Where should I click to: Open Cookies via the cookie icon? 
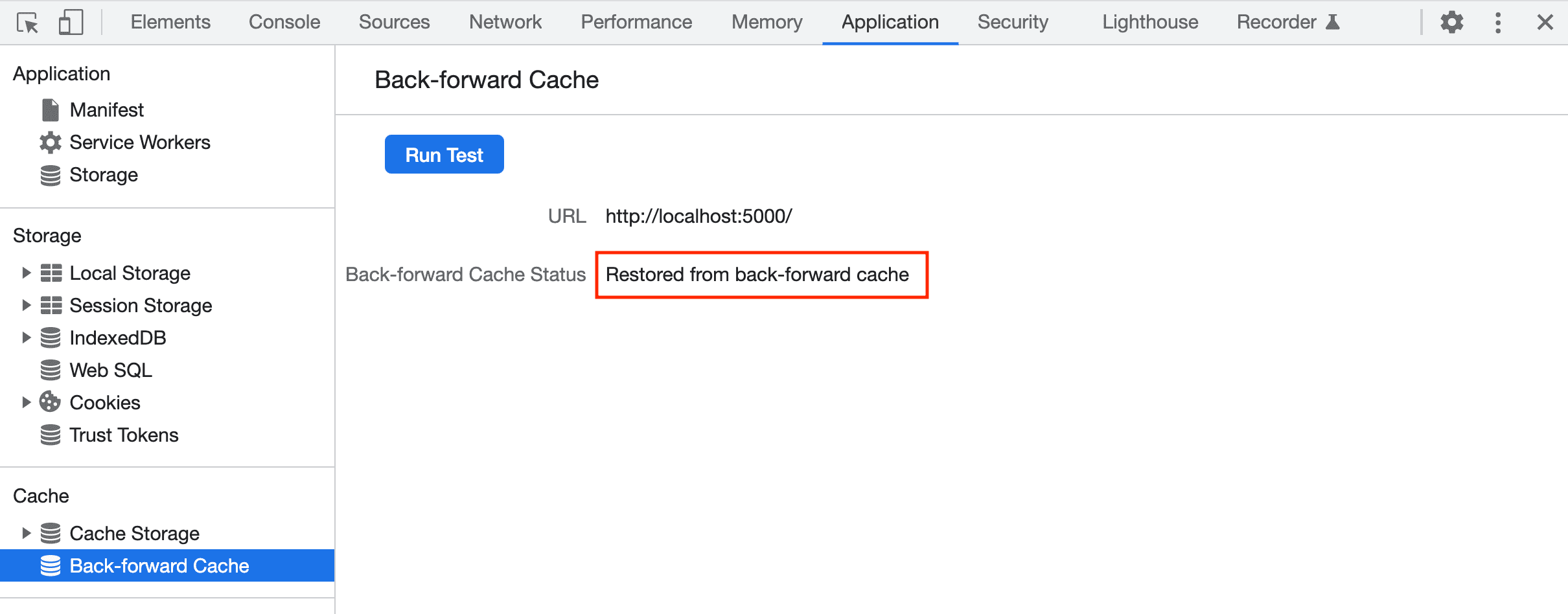50,402
